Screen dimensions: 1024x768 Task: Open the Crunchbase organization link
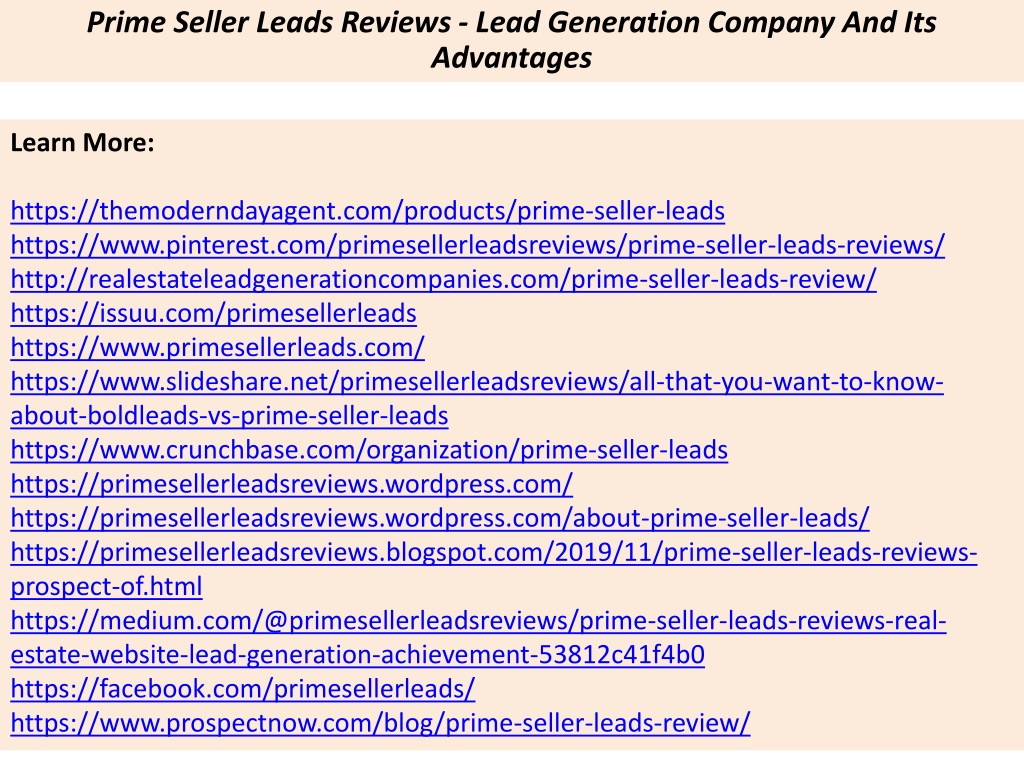coord(369,450)
